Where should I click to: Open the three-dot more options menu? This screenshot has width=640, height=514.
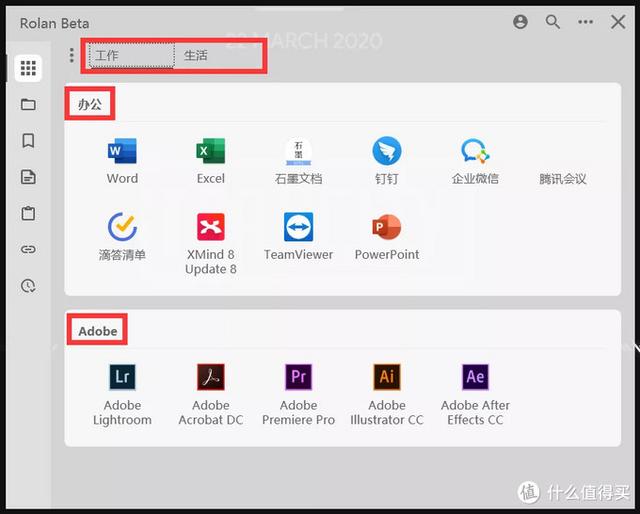(585, 22)
